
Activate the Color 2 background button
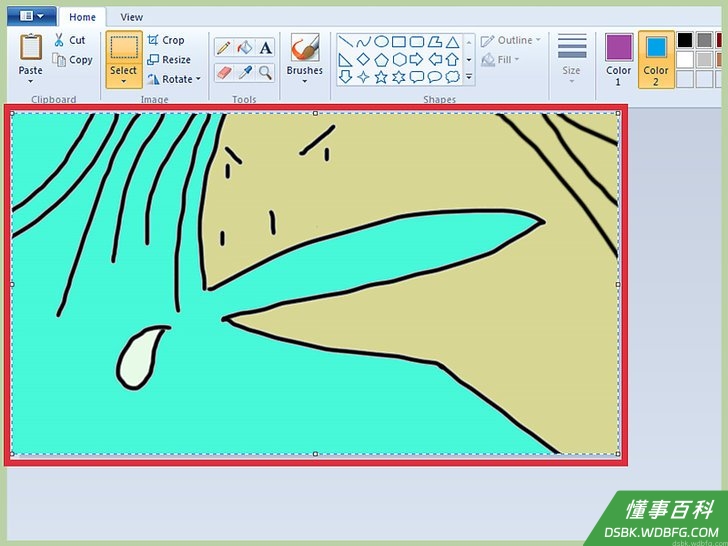coord(656,59)
